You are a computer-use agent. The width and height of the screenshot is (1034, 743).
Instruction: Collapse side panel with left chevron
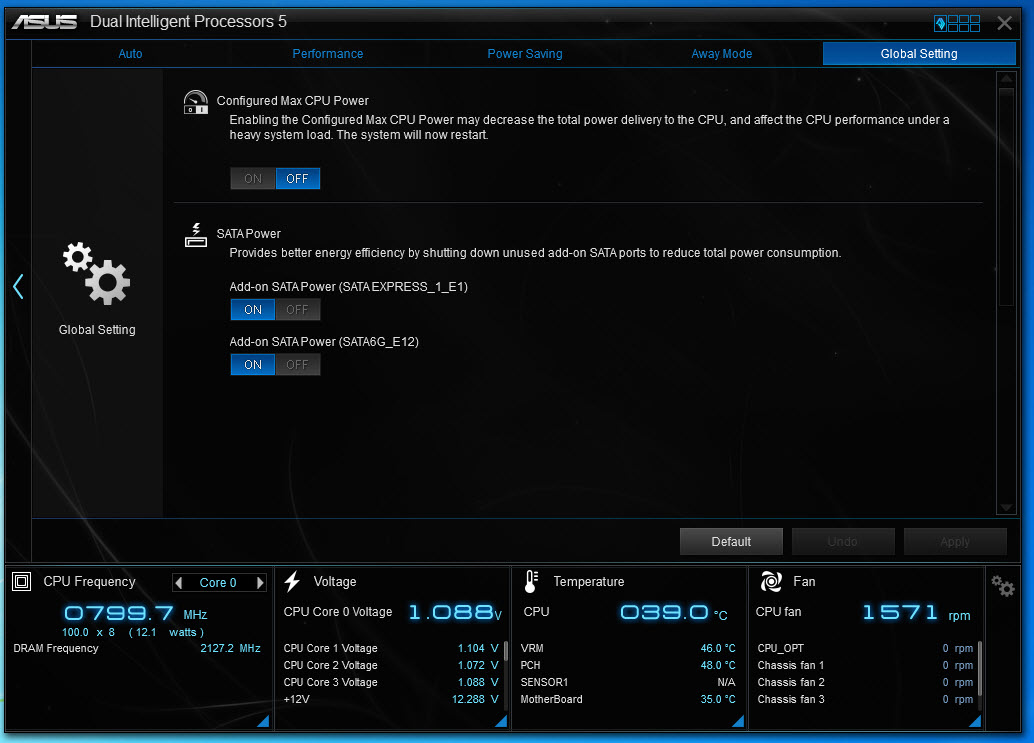[18, 287]
